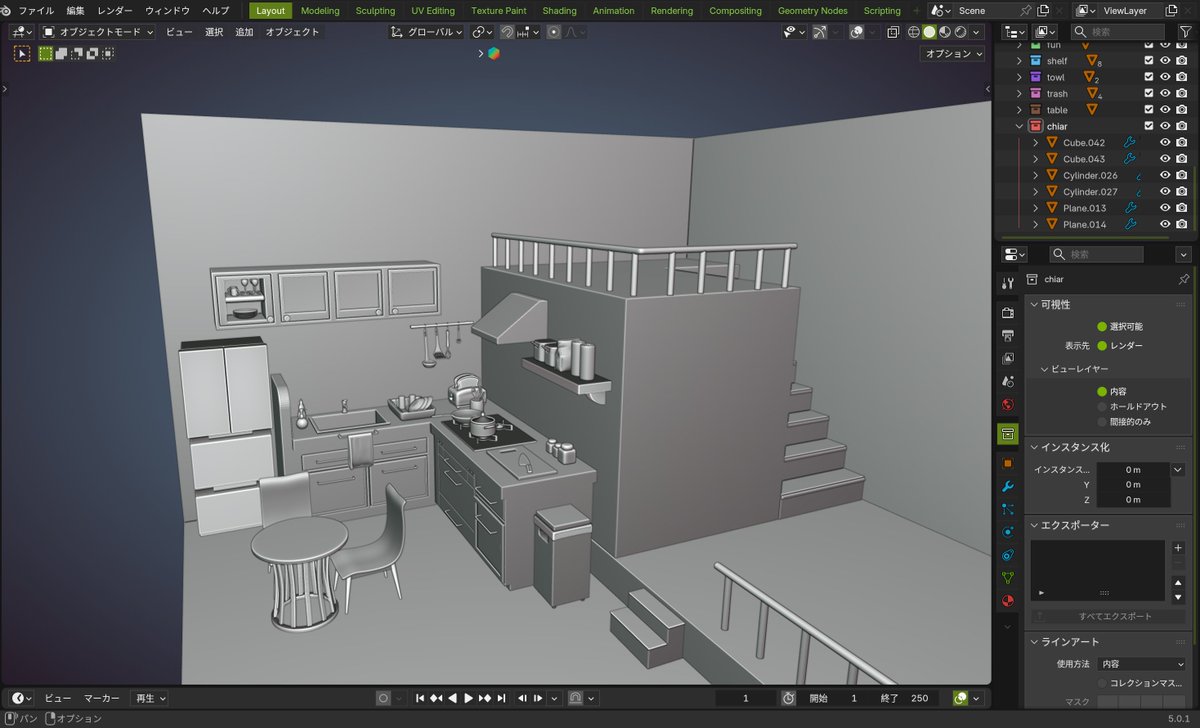The width and height of the screenshot is (1200, 728).
Task: Switch to the Modeling workspace tab
Action: (x=320, y=10)
